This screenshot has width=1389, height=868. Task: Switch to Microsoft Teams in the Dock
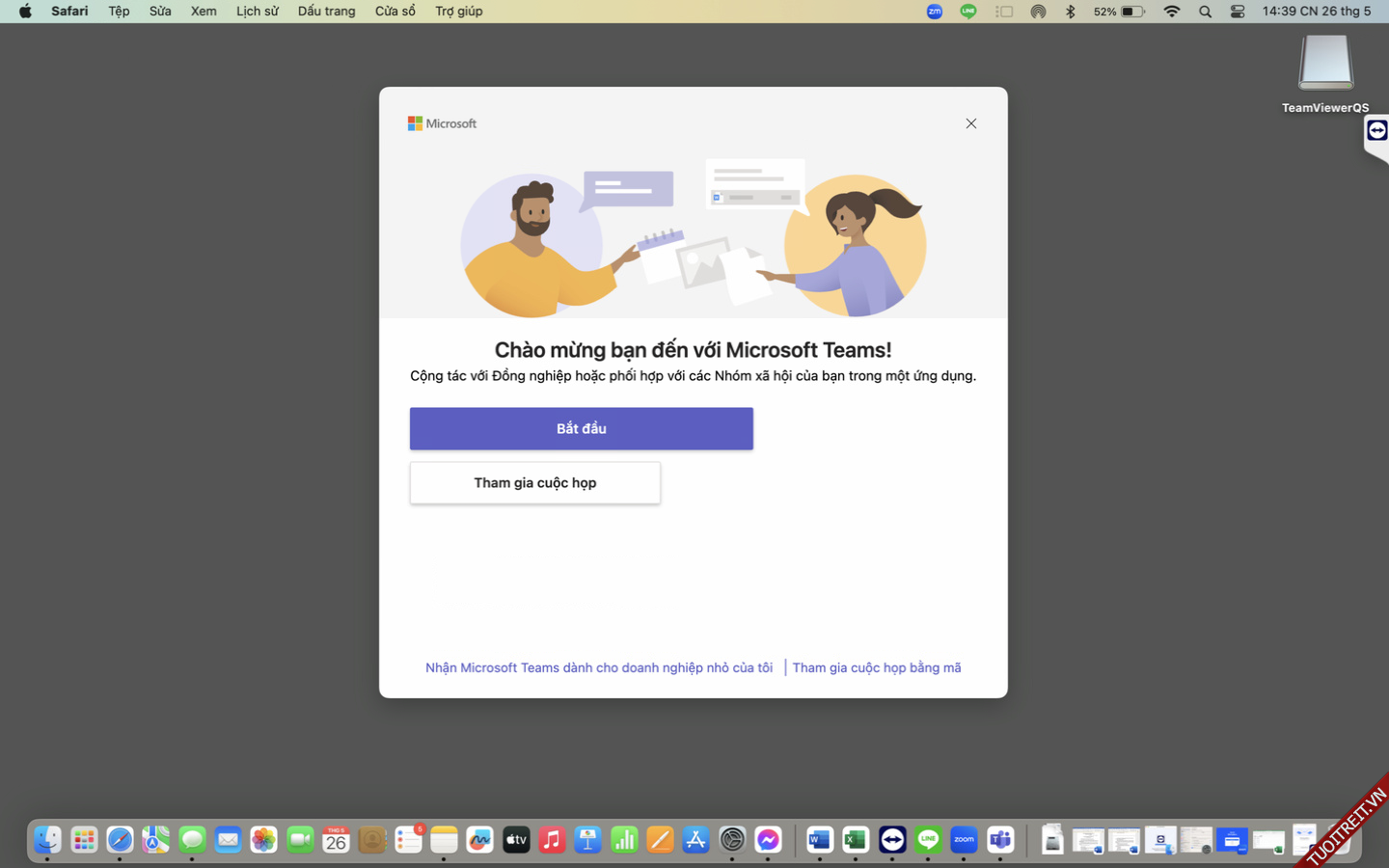pos(1000,840)
